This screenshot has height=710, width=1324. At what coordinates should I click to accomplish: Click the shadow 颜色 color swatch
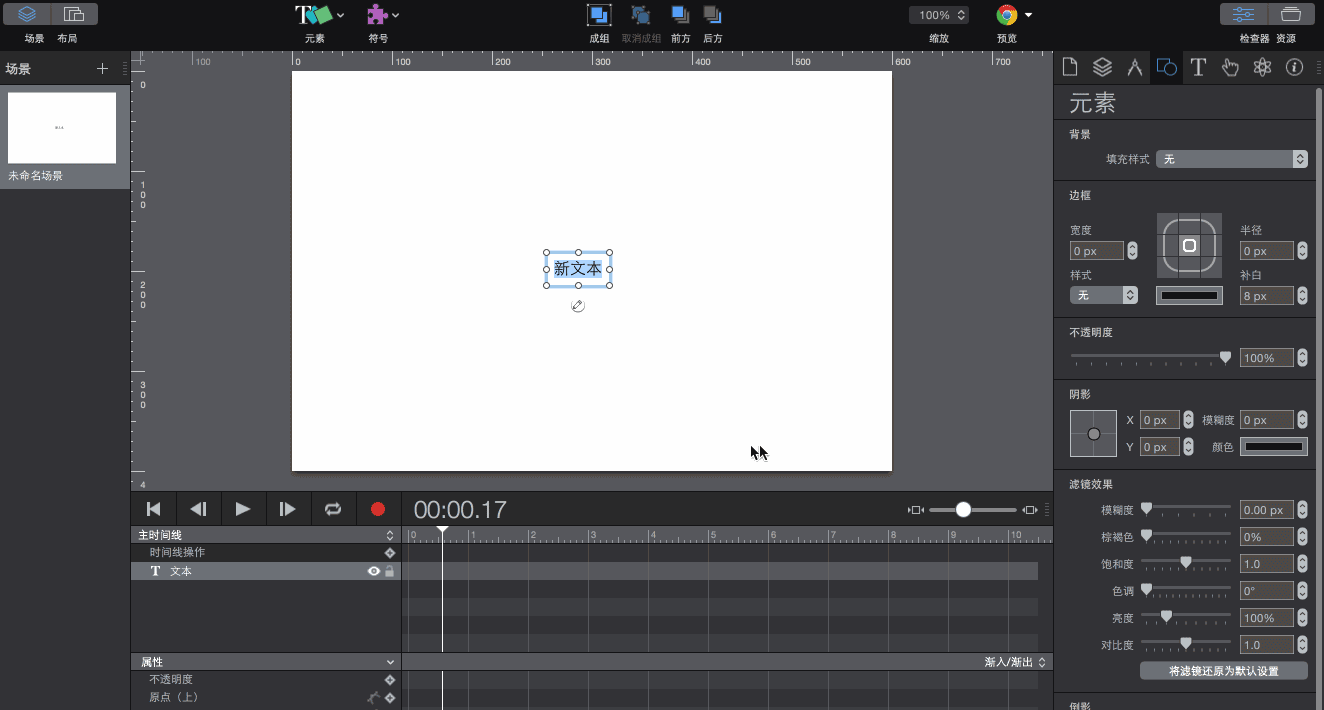[1273, 447]
